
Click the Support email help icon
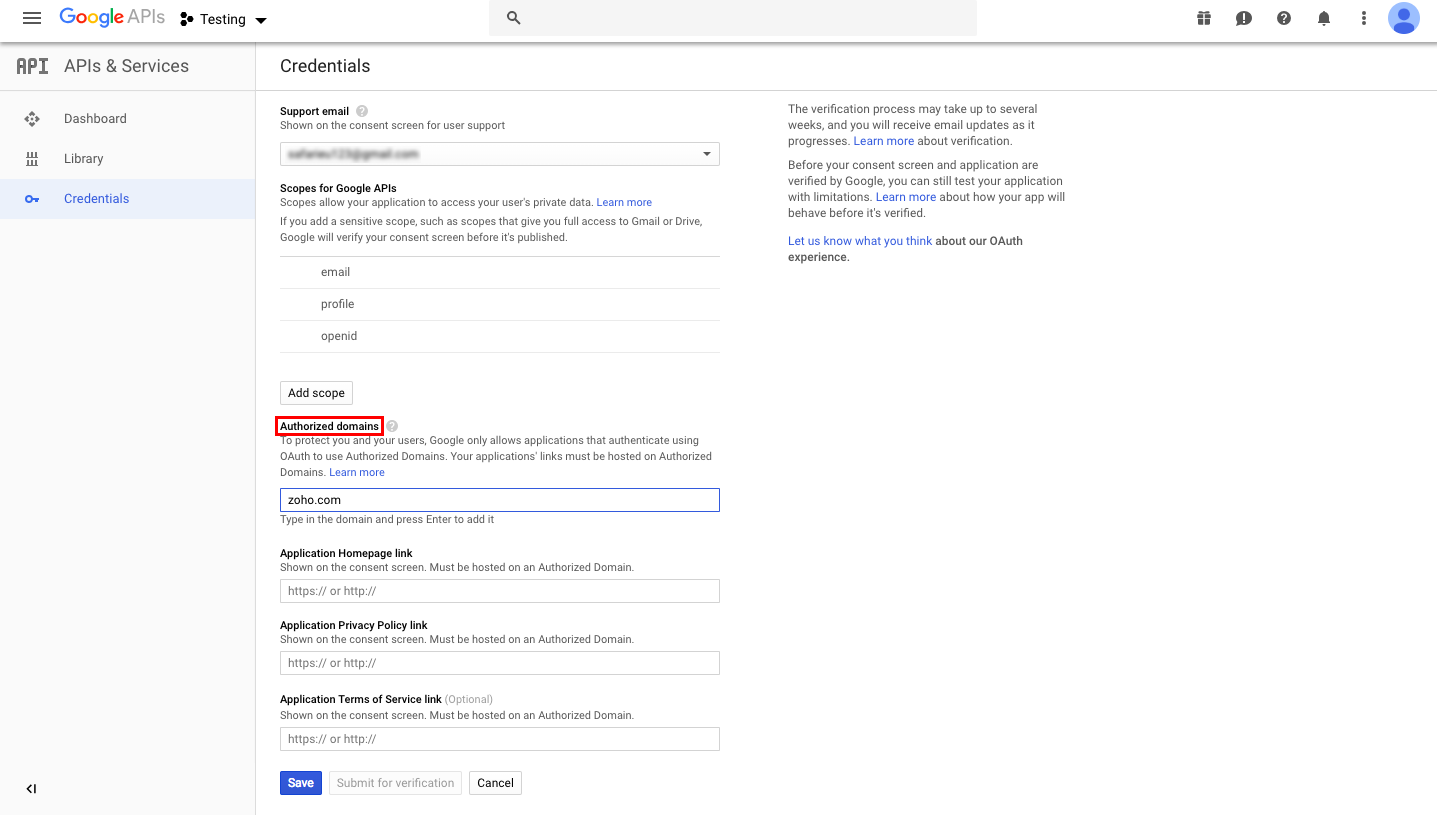tap(362, 111)
